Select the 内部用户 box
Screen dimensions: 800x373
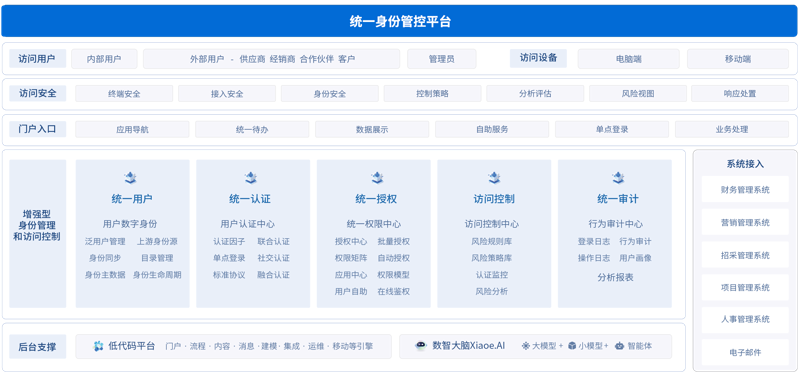tap(104, 59)
